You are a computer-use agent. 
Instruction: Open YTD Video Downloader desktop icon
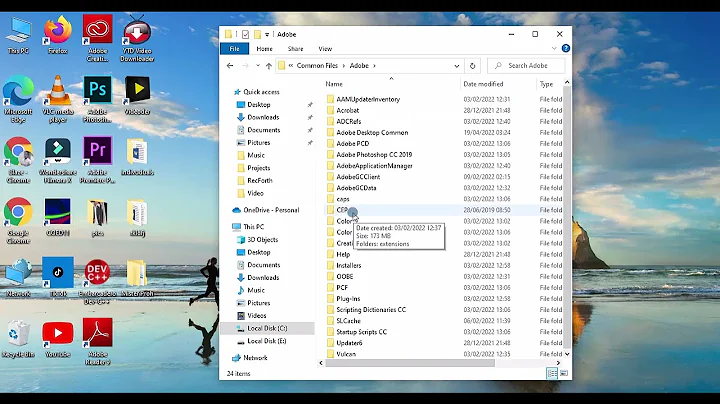coord(137,39)
